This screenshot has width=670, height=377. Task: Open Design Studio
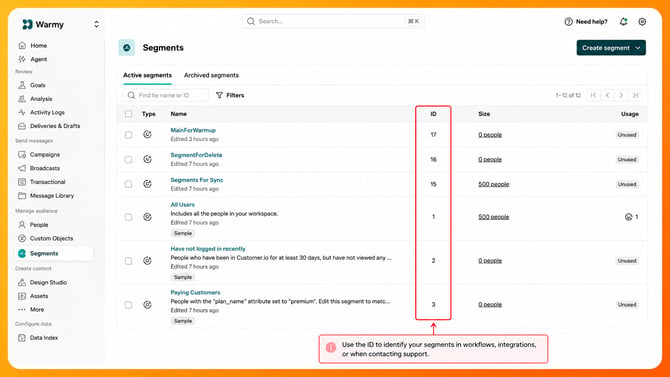click(42, 283)
